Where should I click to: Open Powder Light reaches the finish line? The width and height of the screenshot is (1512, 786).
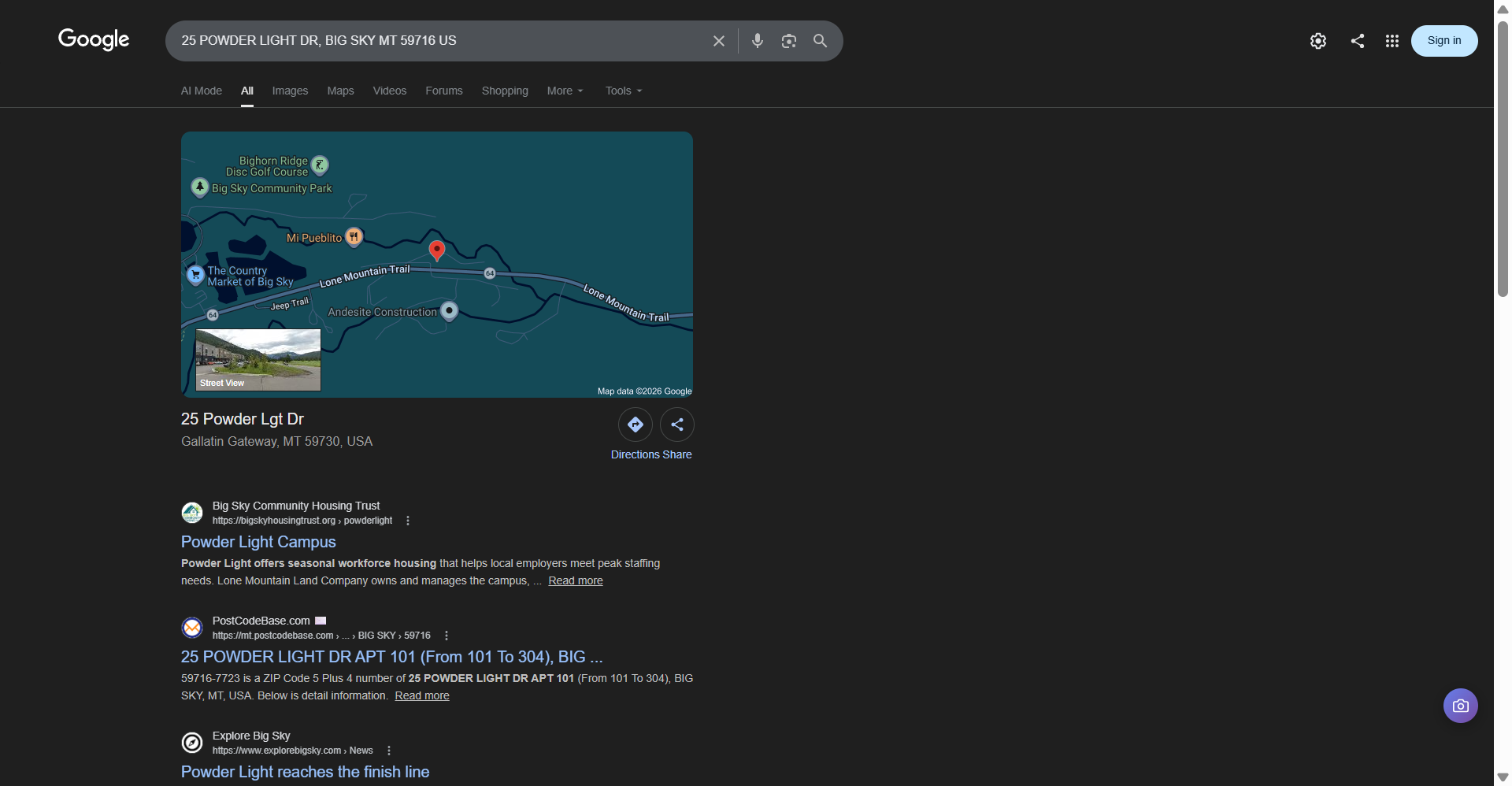(x=306, y=772)
